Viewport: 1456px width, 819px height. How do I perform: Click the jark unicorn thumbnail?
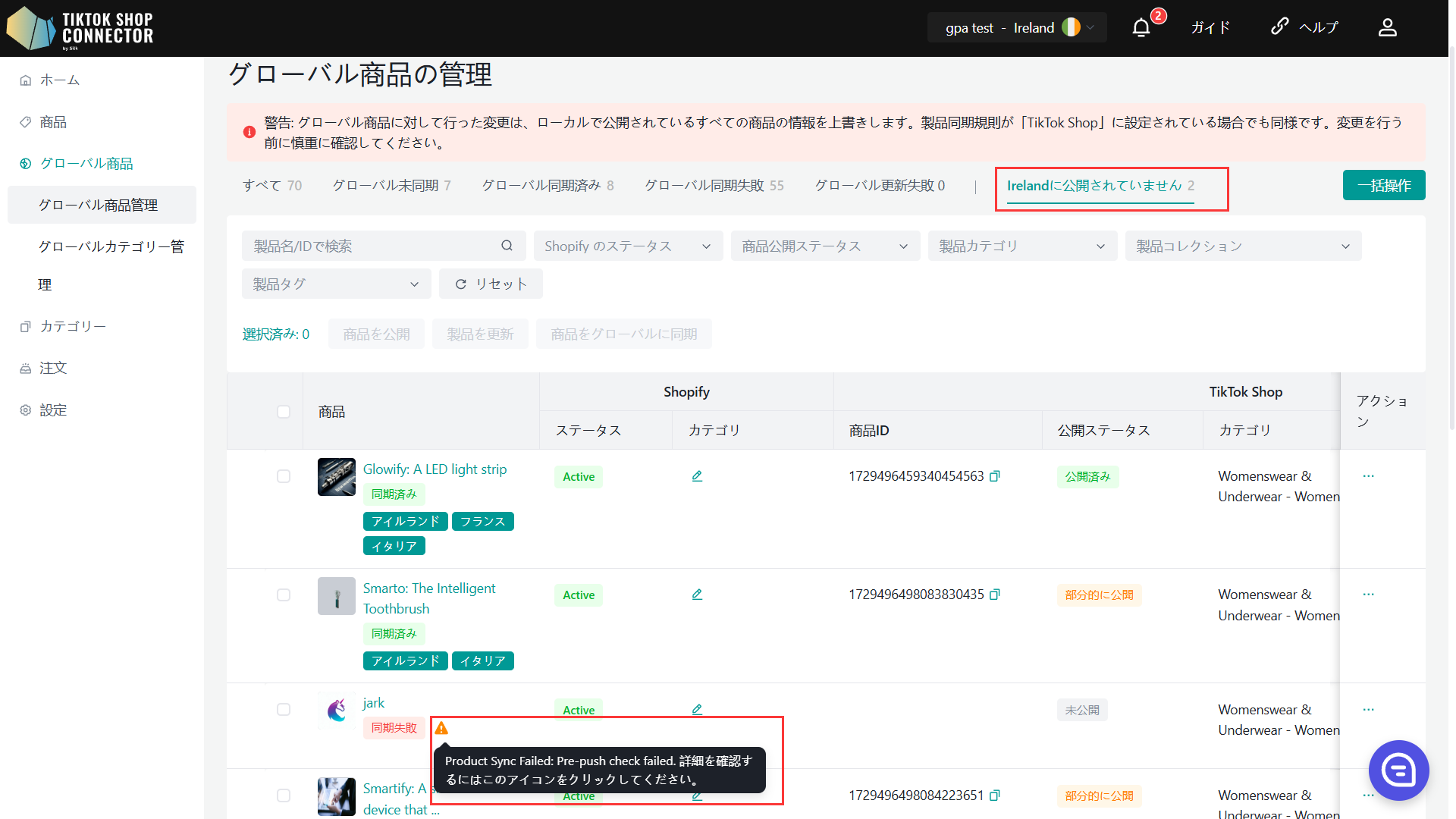click(337, 711)
